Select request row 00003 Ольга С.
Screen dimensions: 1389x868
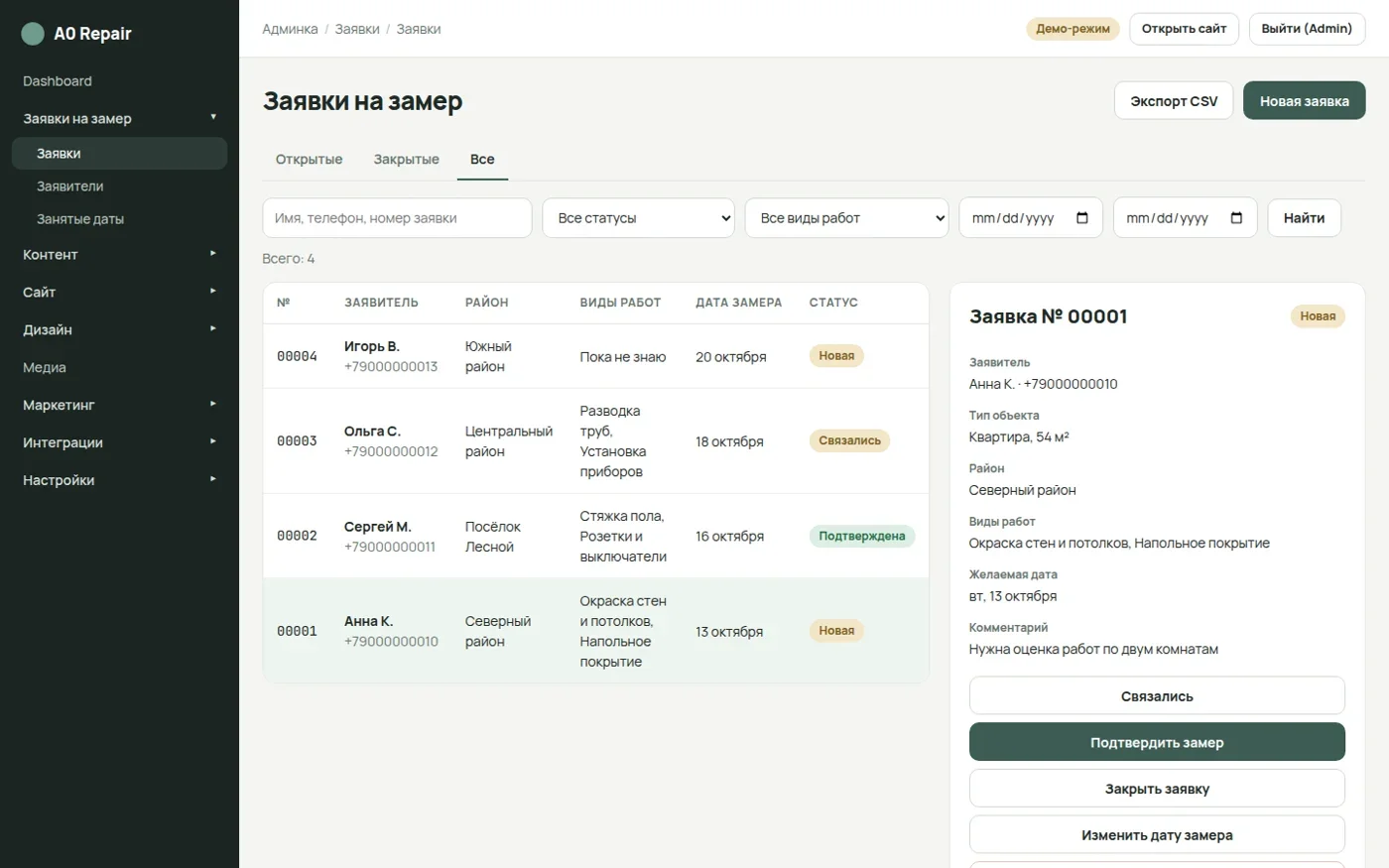click(595, 441)
